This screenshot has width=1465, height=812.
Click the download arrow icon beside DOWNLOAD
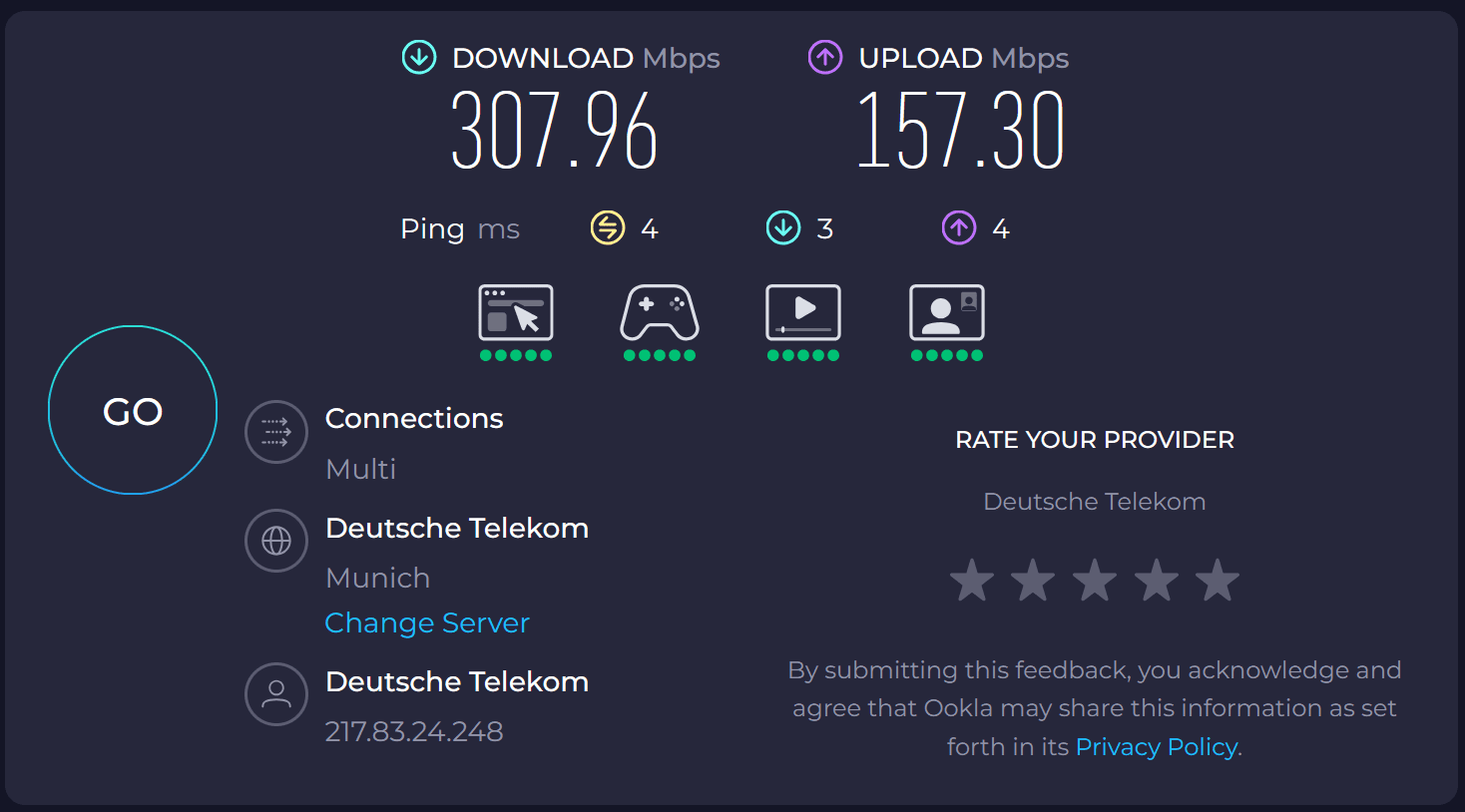[x=419, y=58]
